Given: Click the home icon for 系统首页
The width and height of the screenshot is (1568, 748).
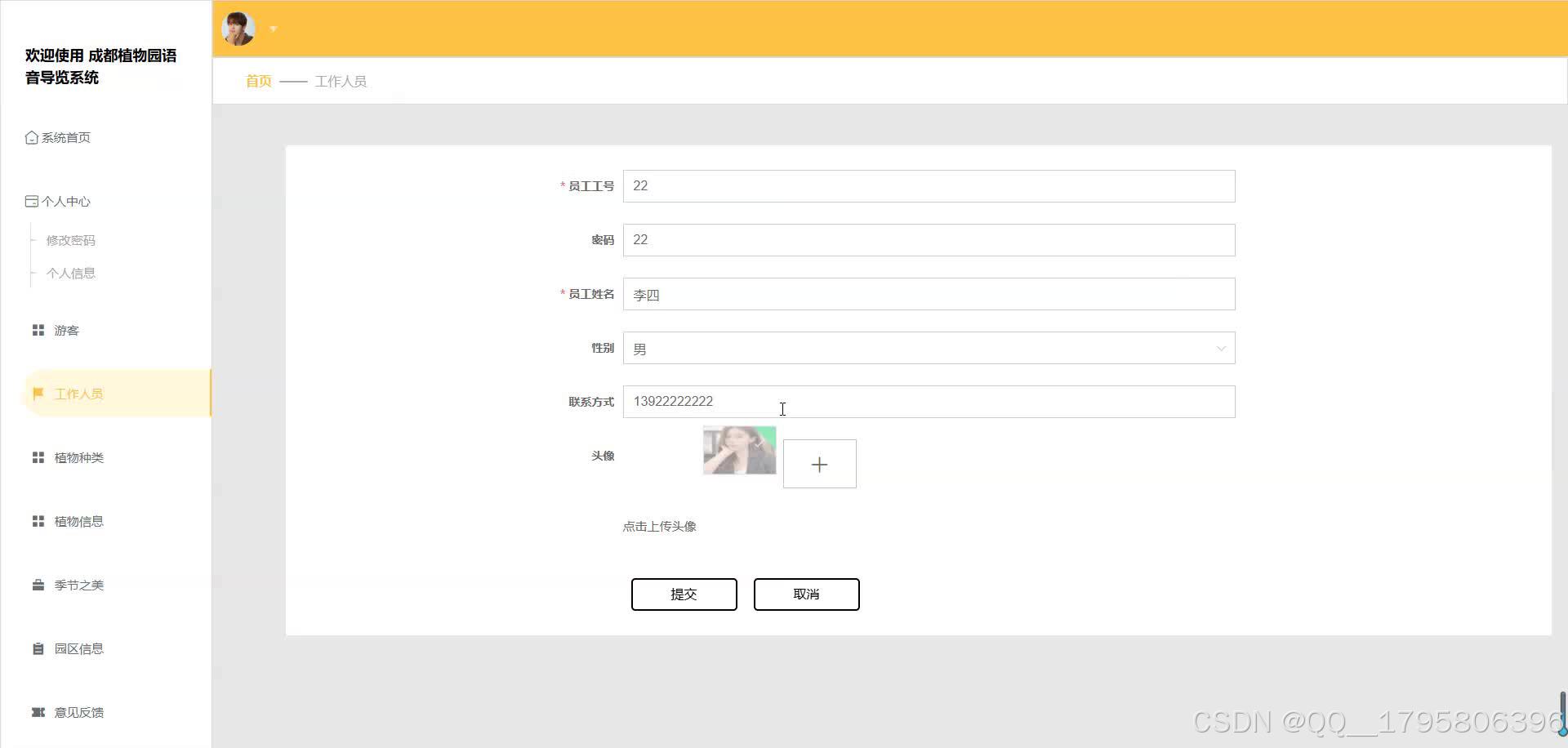Looking at the screenshot, I should (x=32, y=137).
